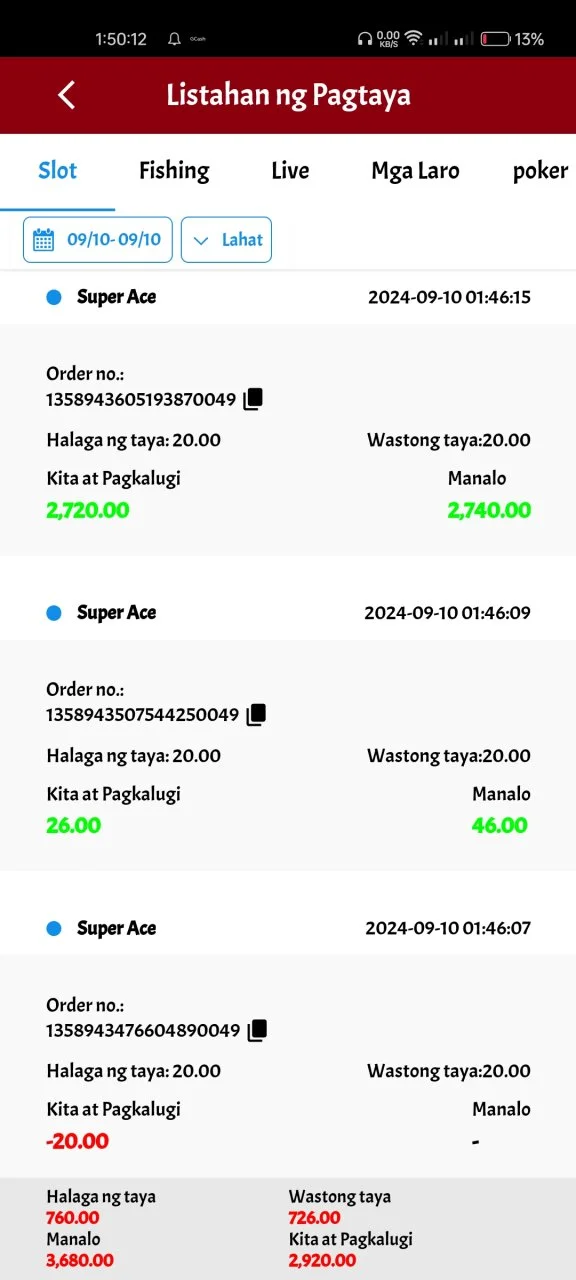Tap the notification bell in status bar
The width and height of the screenshot is (576, 1280).
pos(174,39)
